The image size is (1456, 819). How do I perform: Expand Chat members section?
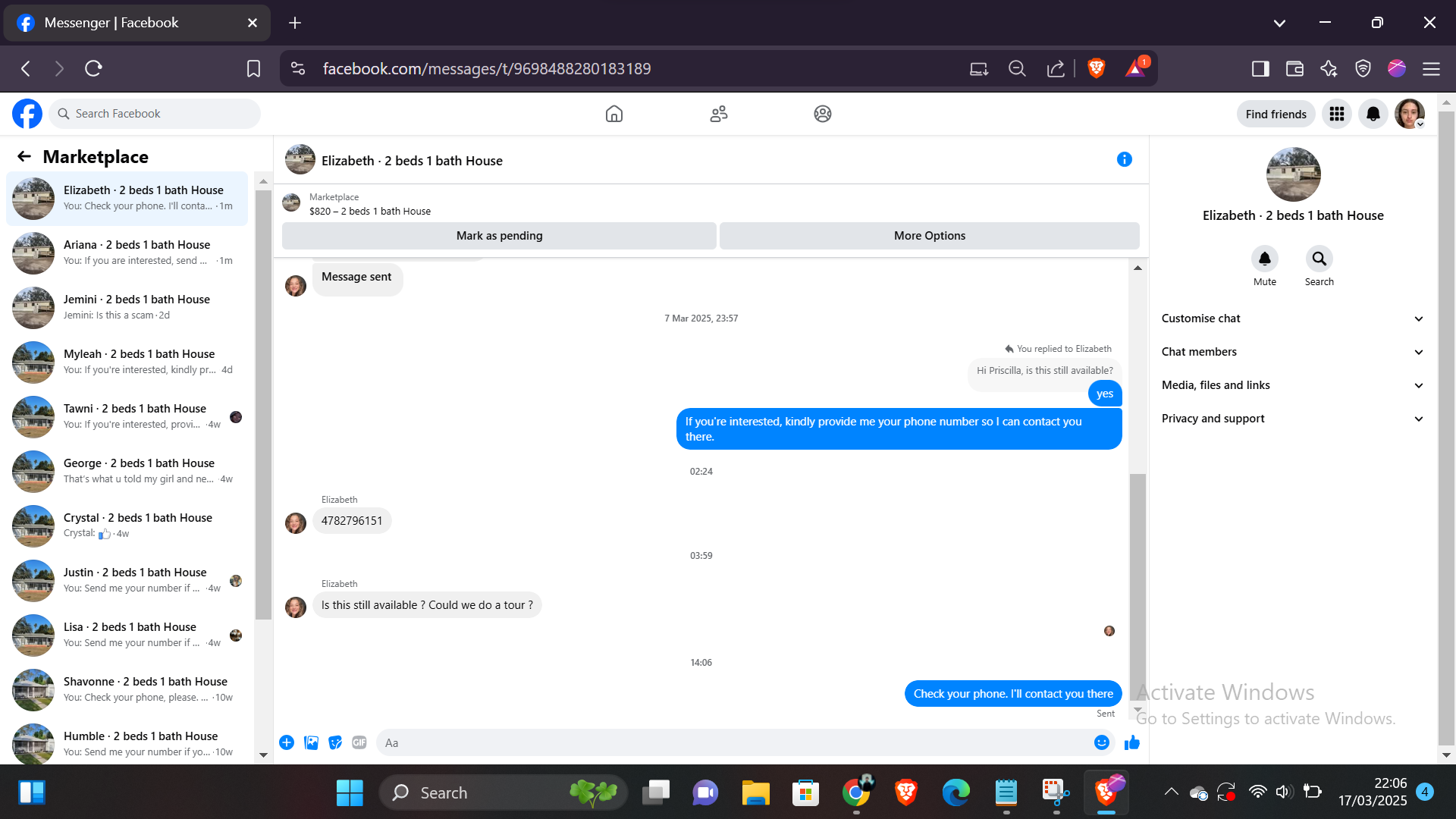pyautogui.click(x=1292, y=352)
